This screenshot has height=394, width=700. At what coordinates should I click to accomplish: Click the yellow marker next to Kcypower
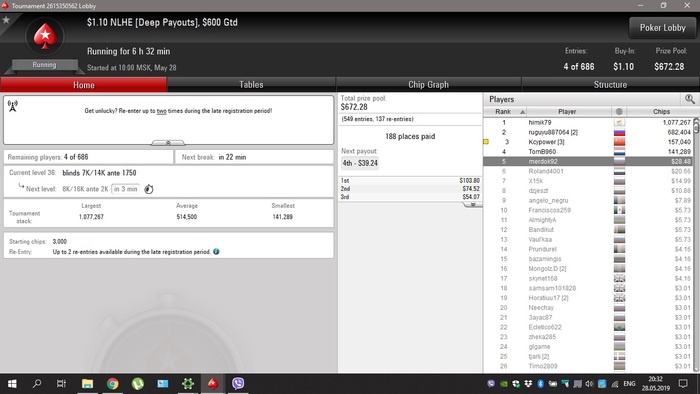[x=486, y=142]
